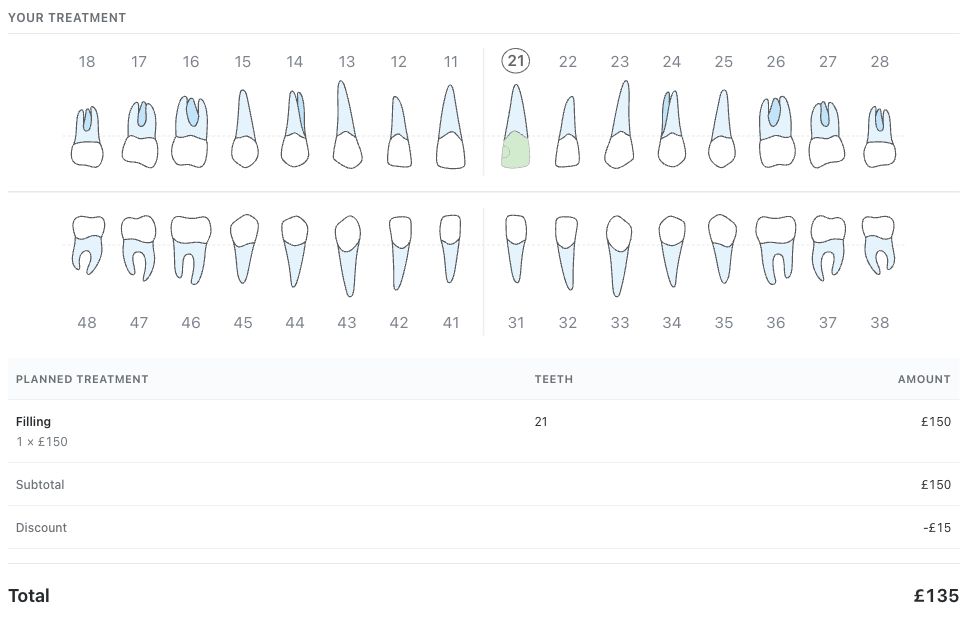Click the number label 11
This screenshot has width=980, height=635.
[451, 62]
